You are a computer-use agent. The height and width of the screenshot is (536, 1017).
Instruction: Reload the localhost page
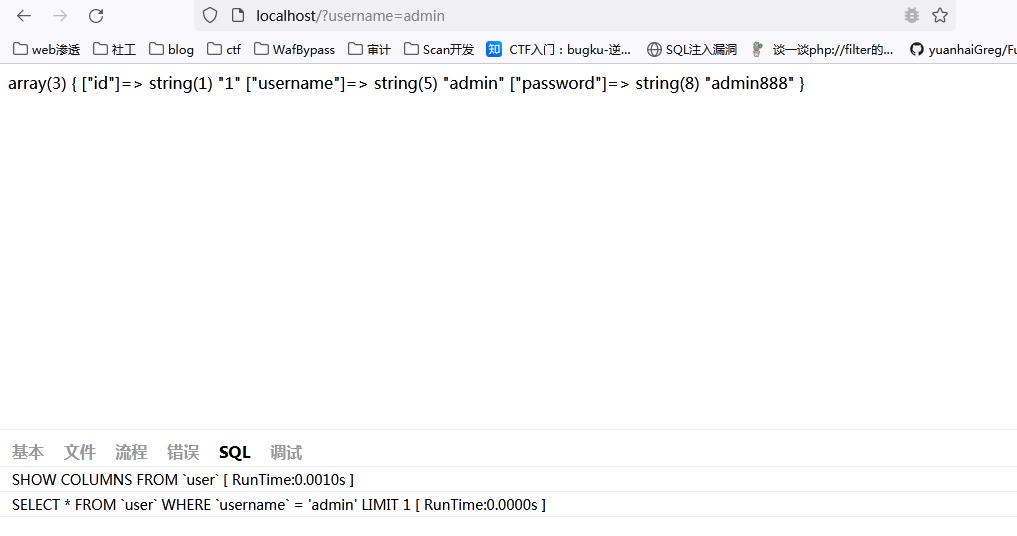tap(96, 16)
